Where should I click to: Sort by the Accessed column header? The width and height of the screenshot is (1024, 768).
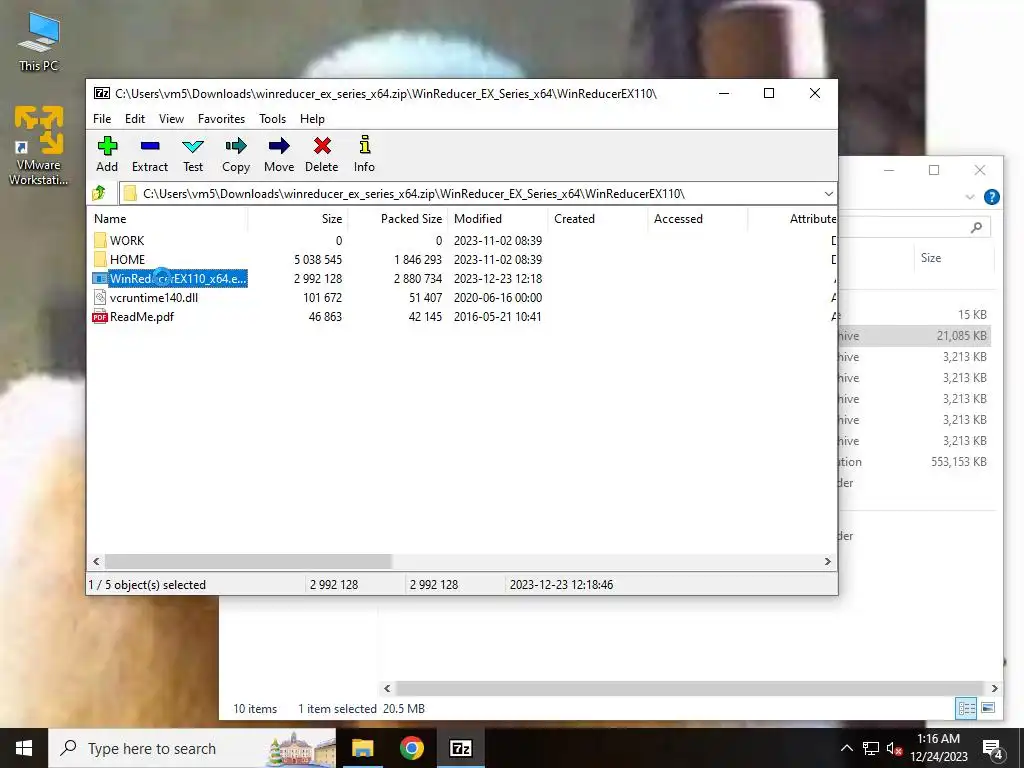tap(697, 219)
